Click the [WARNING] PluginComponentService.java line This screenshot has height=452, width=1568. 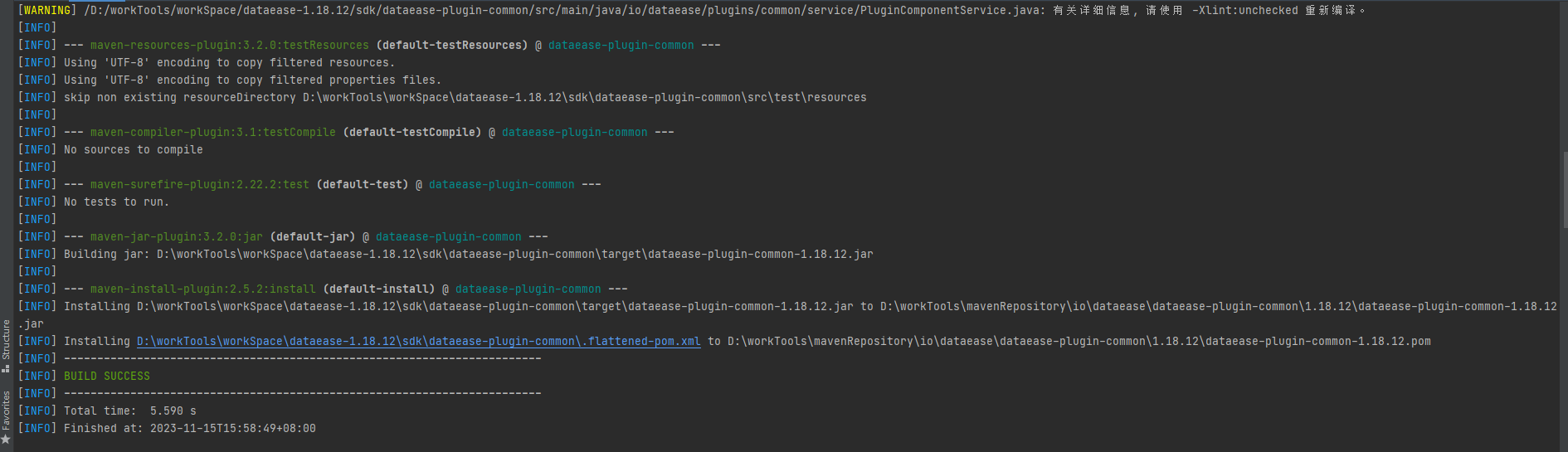click(x=692, y=10)
